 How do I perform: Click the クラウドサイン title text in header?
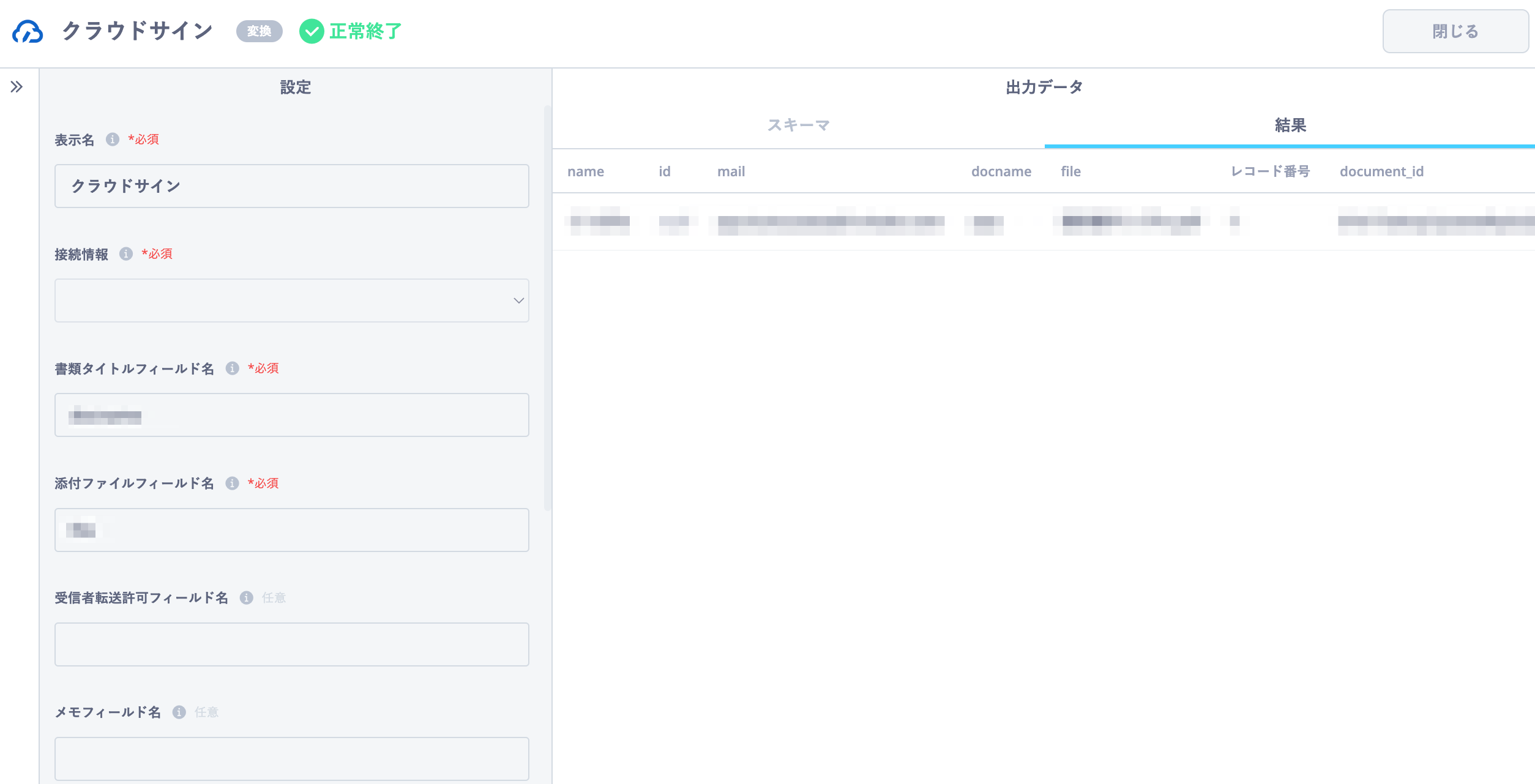coord(138,31)
